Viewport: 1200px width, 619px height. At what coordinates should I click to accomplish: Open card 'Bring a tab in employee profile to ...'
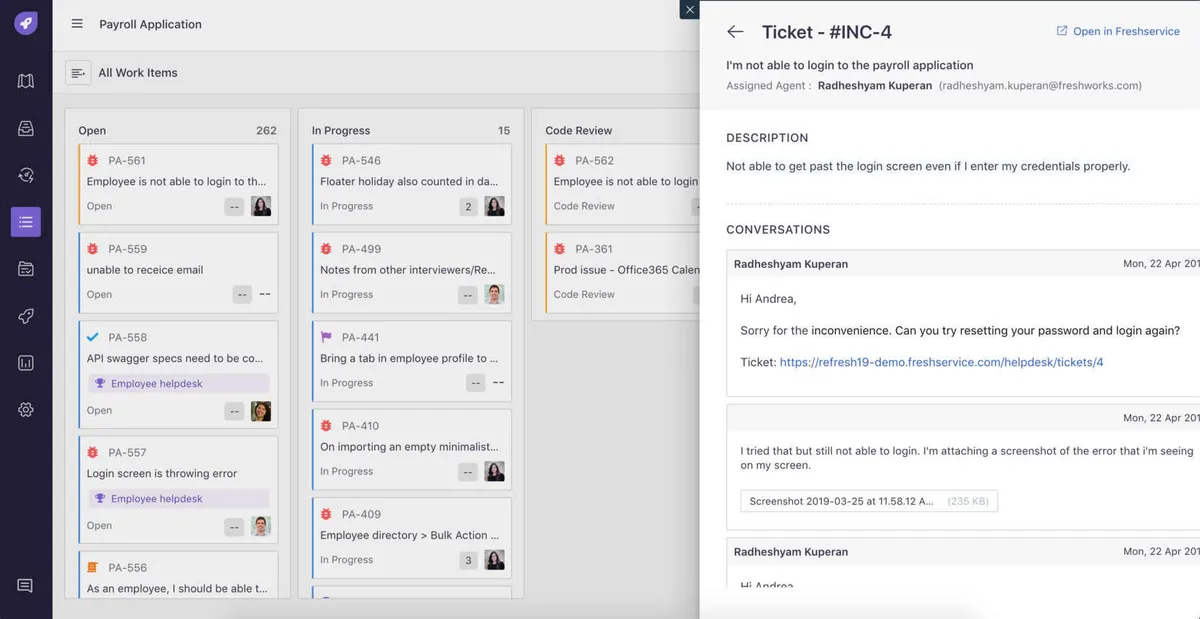pos(412,361)
